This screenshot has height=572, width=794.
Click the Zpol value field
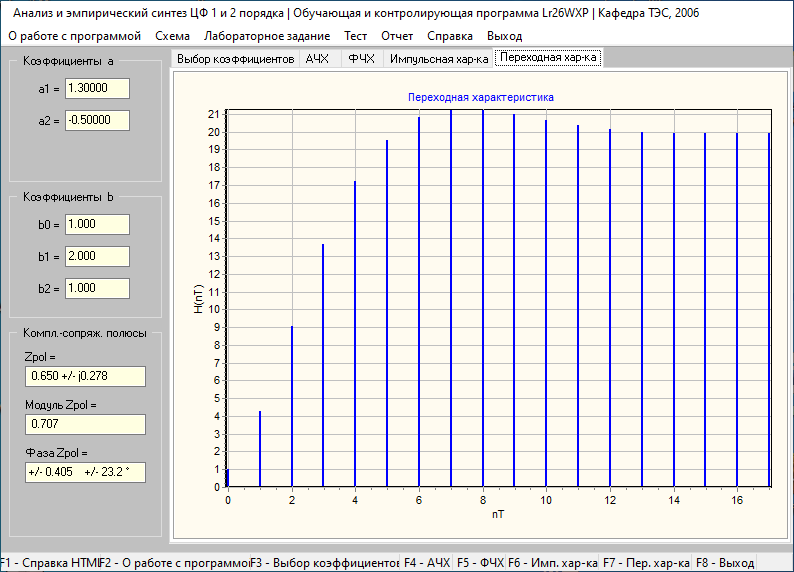coord(85,376)
